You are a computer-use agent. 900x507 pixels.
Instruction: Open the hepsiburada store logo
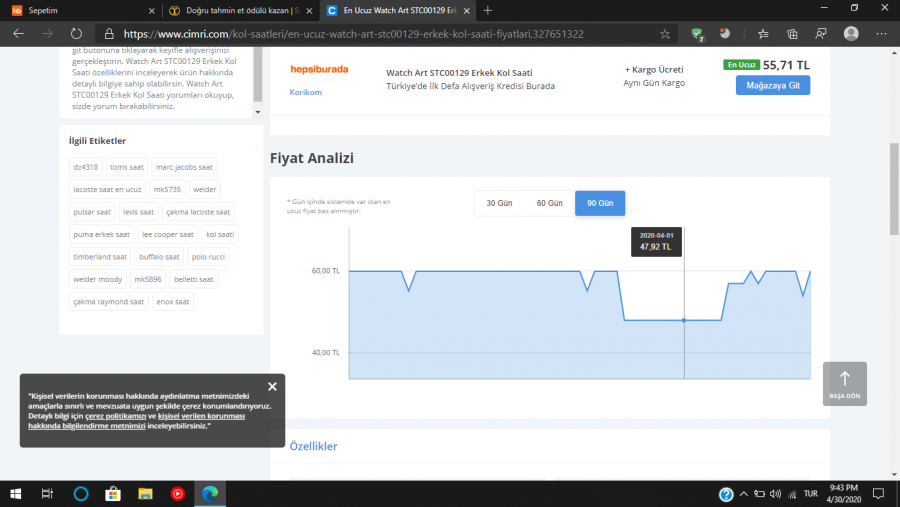319,69
